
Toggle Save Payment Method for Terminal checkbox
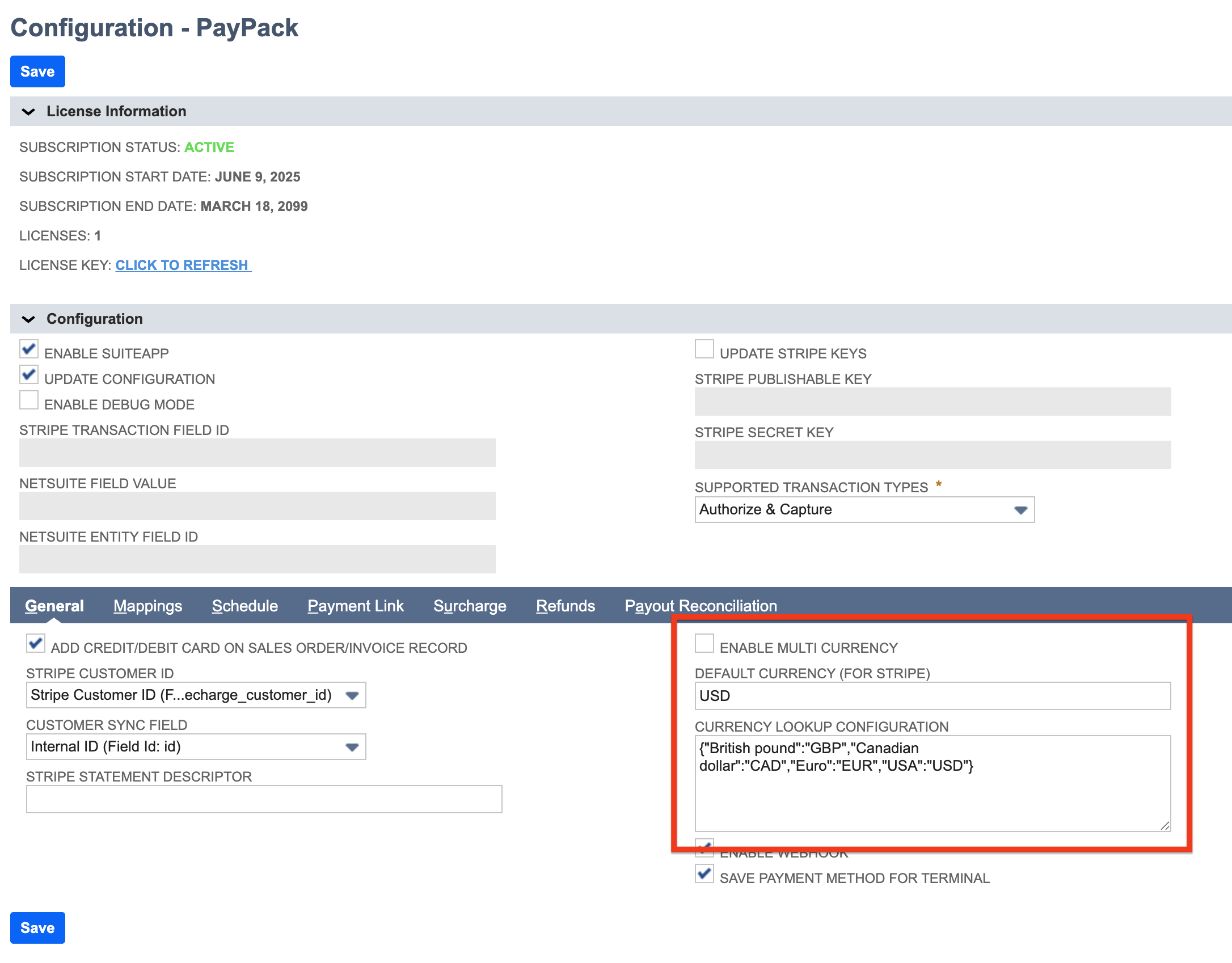(704, 874)
